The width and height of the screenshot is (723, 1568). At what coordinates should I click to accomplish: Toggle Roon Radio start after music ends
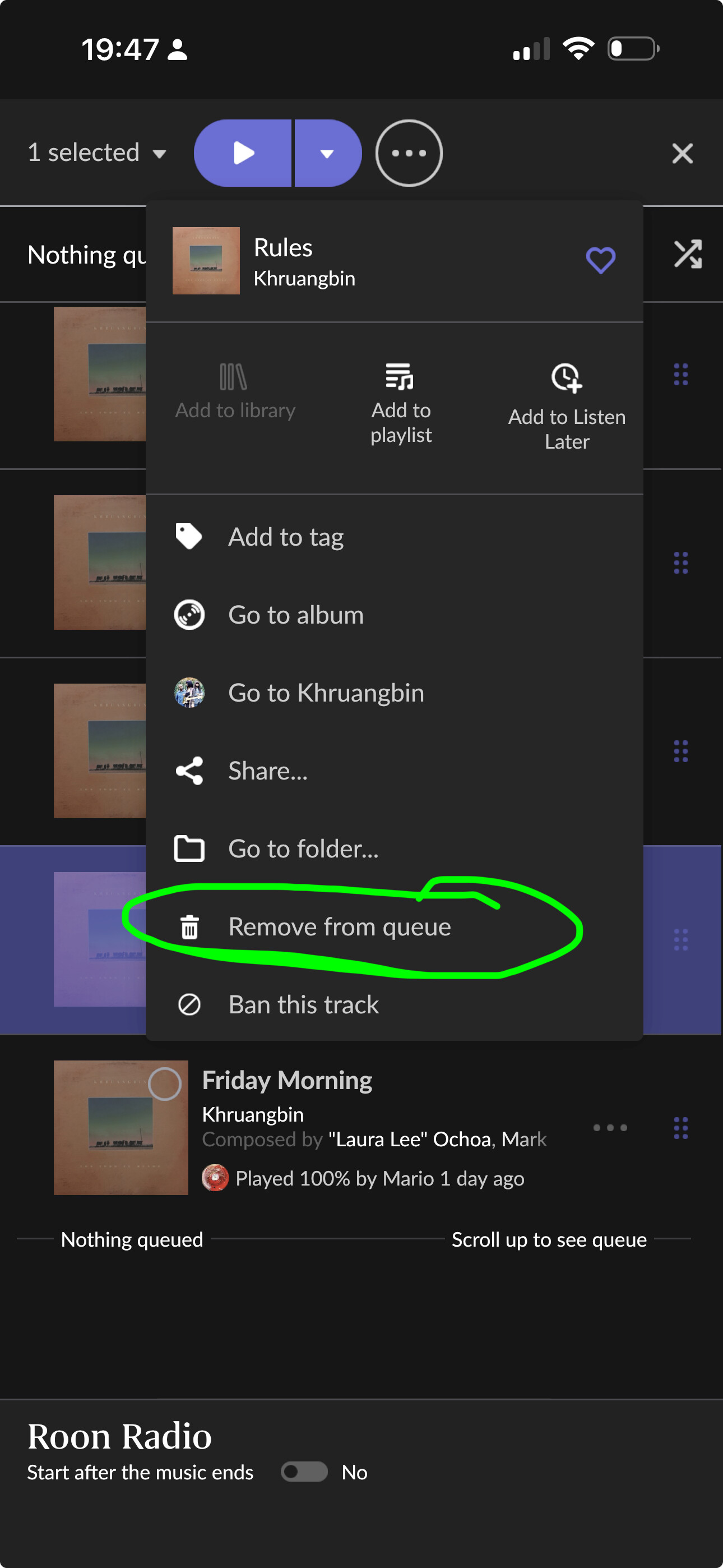tap(304, 1472)
